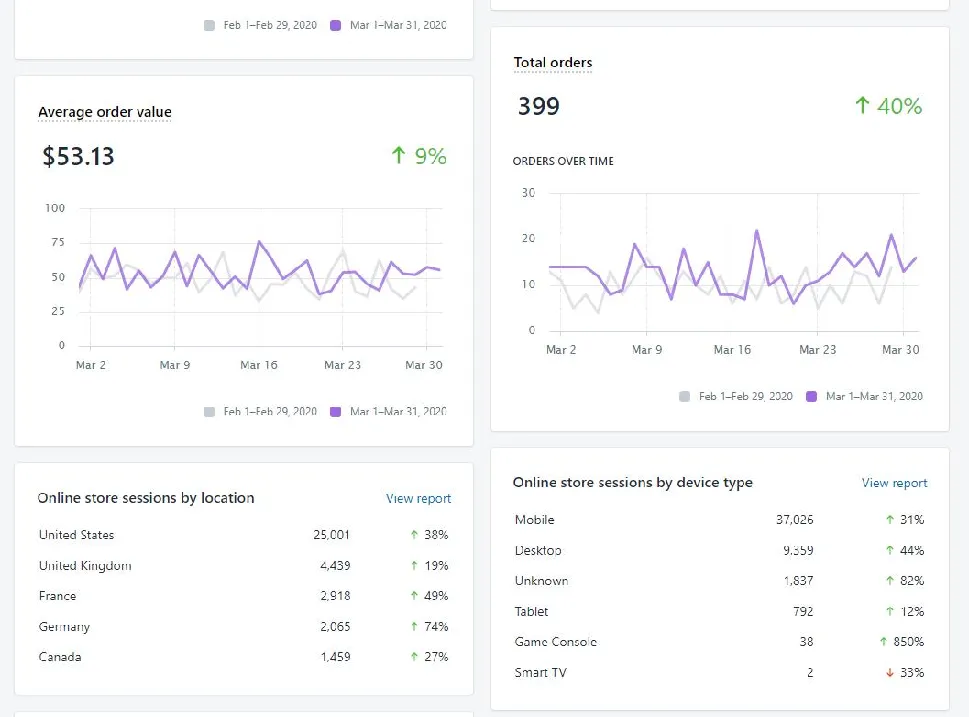The height and width of the screenshot is (717, 969).
Task: Click purple Mar legend swatch in Total orders
Action: [x=811, y=396]
